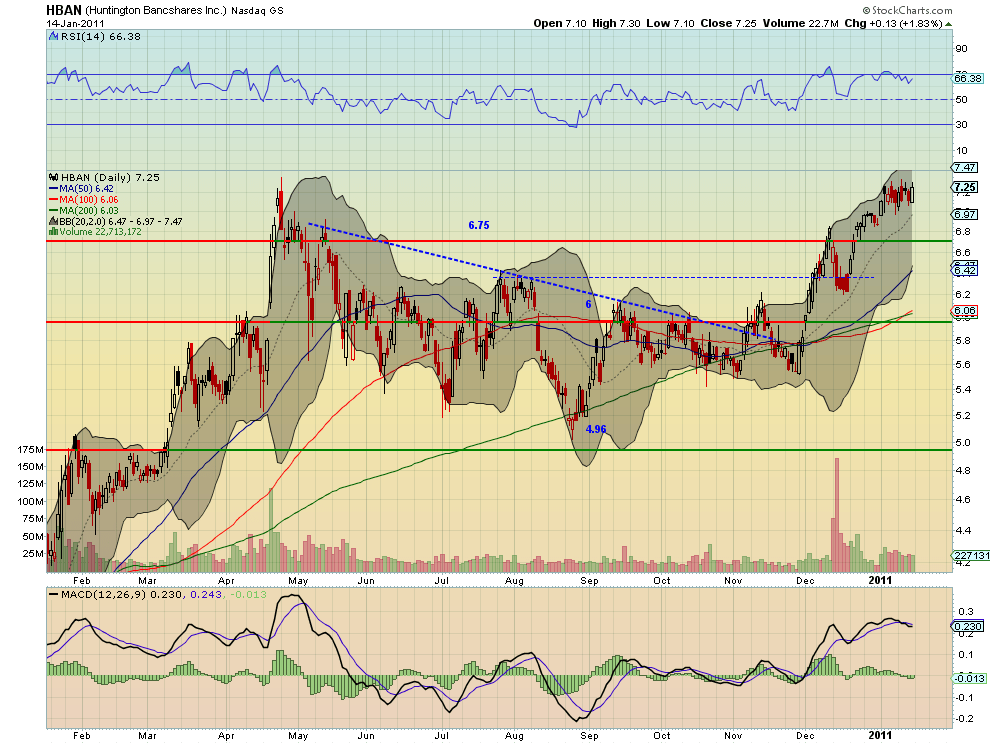Click the 6.75 blue annotation label
990x744 pixels.
point(479,225)
